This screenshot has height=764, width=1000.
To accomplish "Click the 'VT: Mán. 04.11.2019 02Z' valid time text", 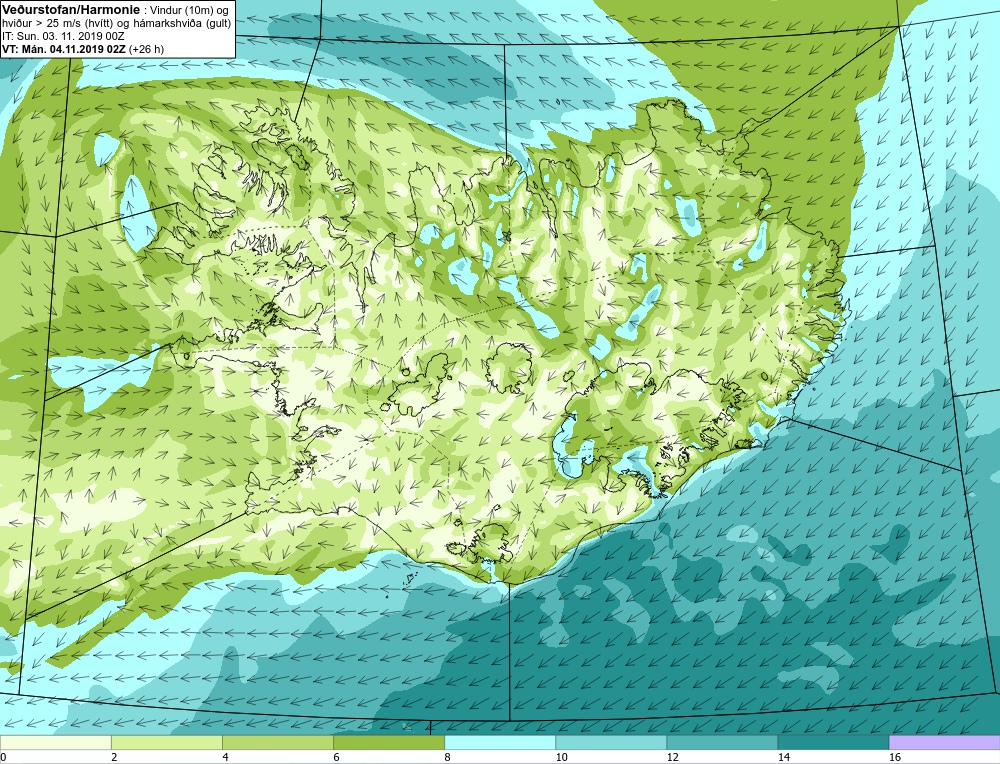I will pyautogui.click(x=64, y=49).
